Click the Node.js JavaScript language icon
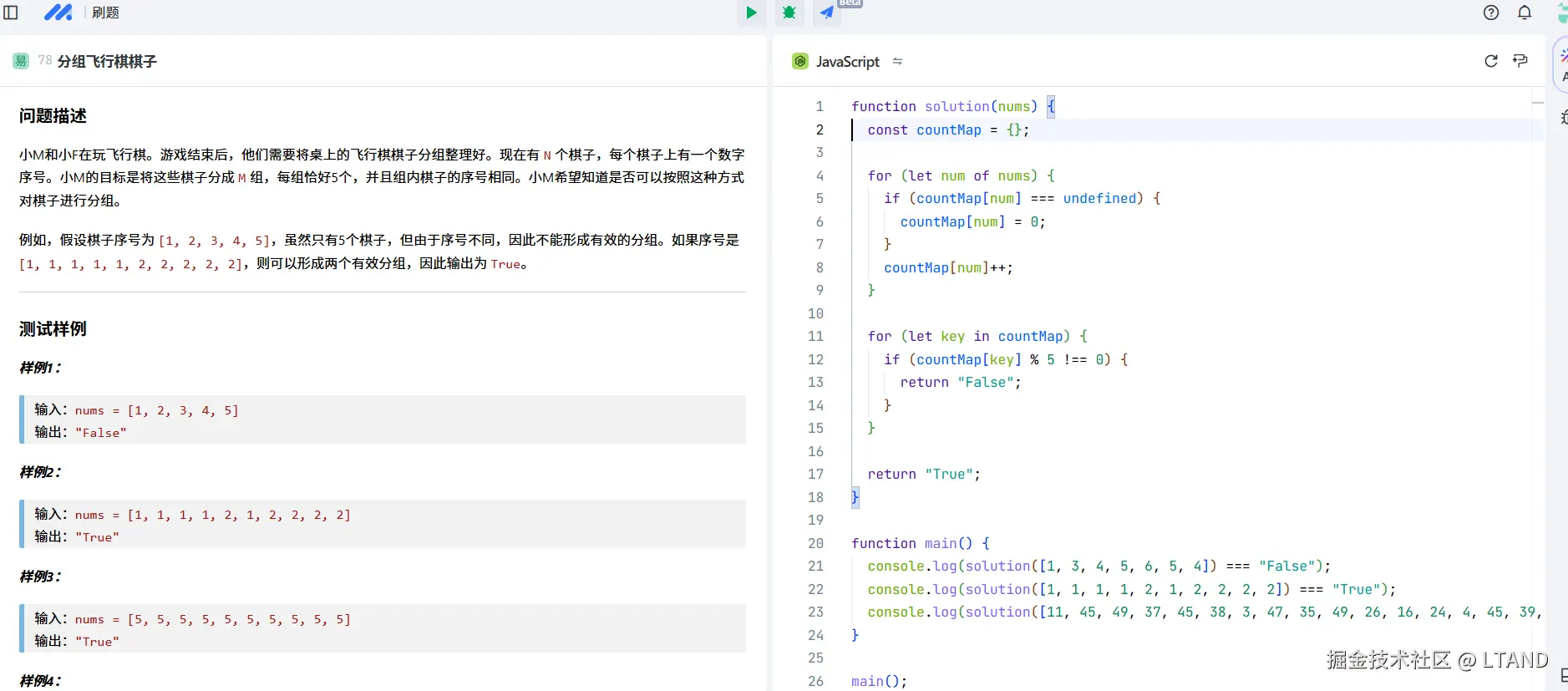The width and height of the screenshot is (1568, 691). tap(800, 61)
